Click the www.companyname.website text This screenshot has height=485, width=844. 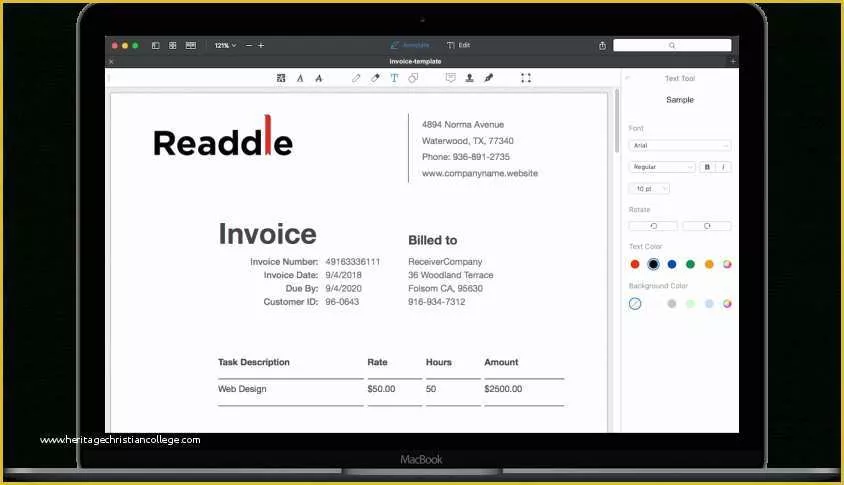(x=480, y=173)
